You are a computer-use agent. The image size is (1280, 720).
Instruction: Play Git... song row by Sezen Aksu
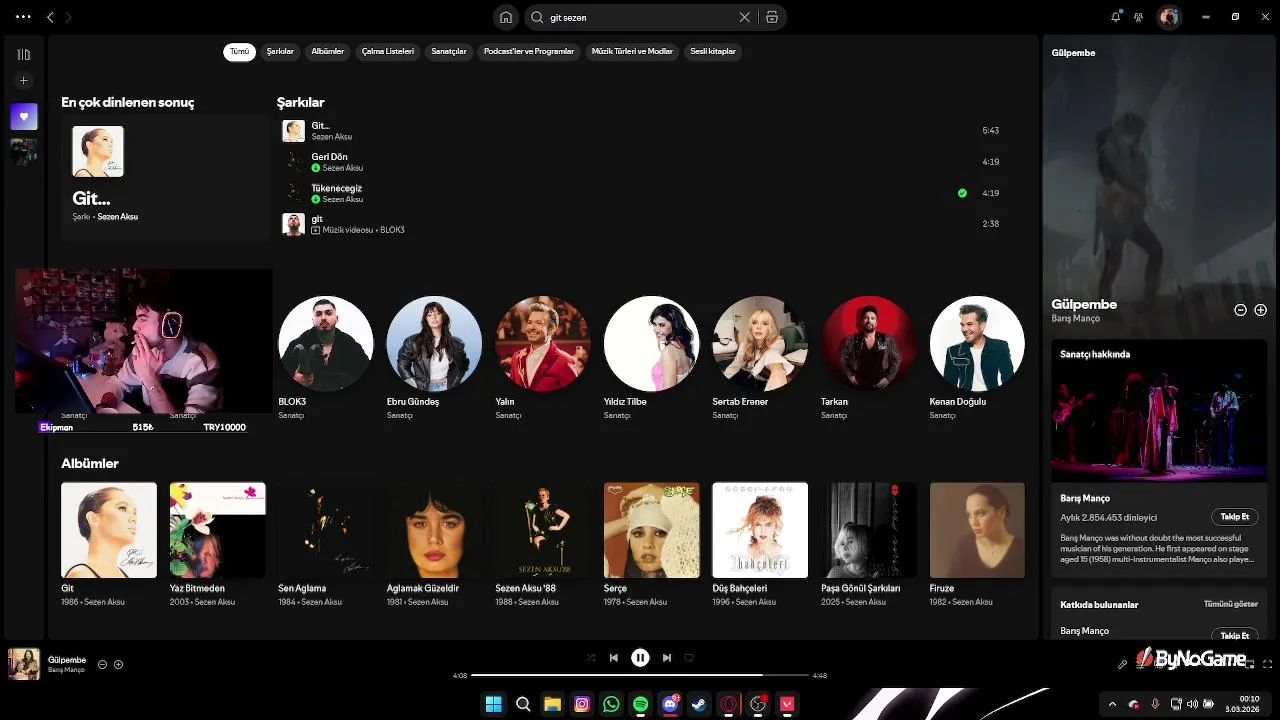[640, 131]
